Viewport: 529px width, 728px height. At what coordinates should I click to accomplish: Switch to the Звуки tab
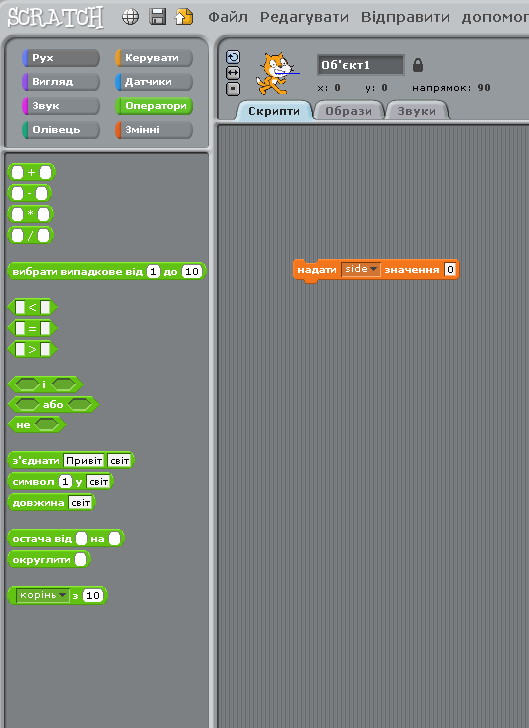pyautogui.click(x=417, y=111)
